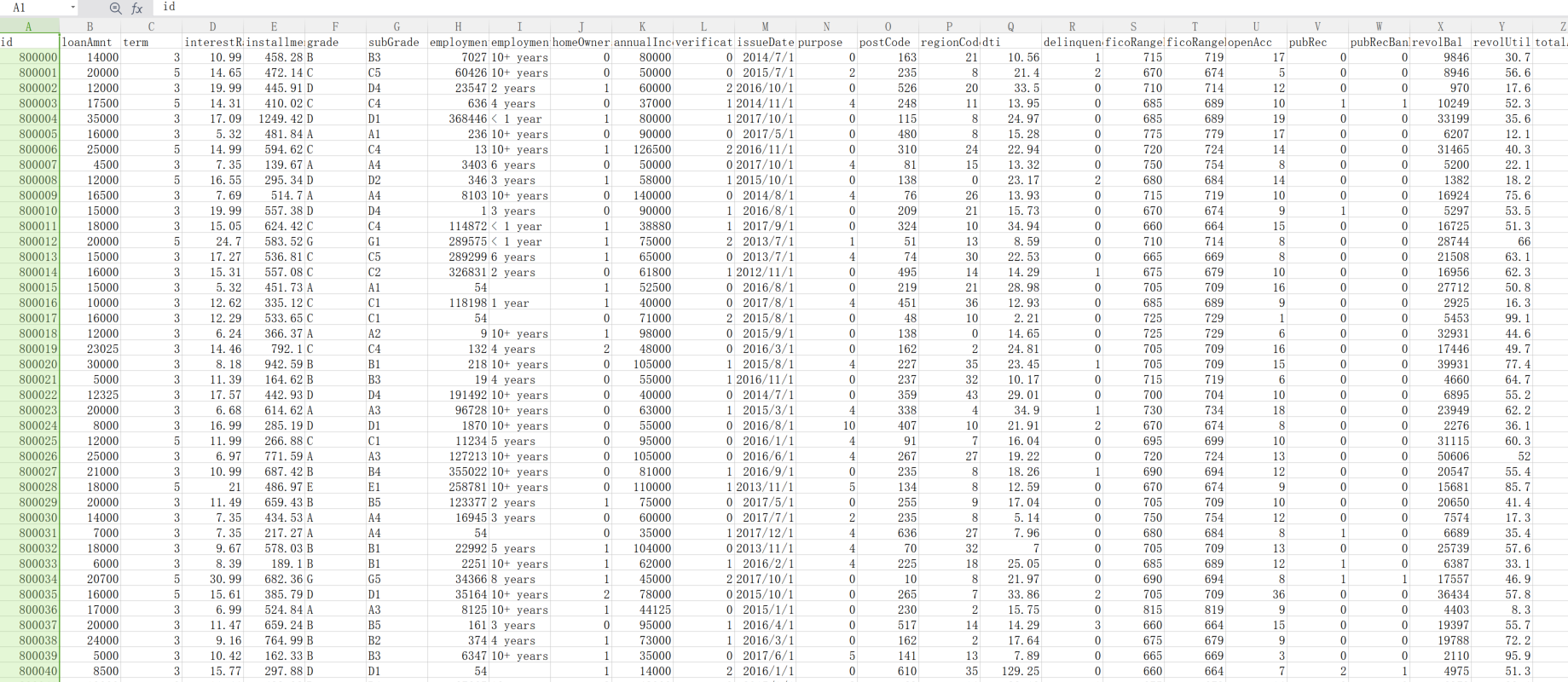This screenshot has width=1568, height=682.
Task: Click annual income cell 126500
Action: point(642,149)
